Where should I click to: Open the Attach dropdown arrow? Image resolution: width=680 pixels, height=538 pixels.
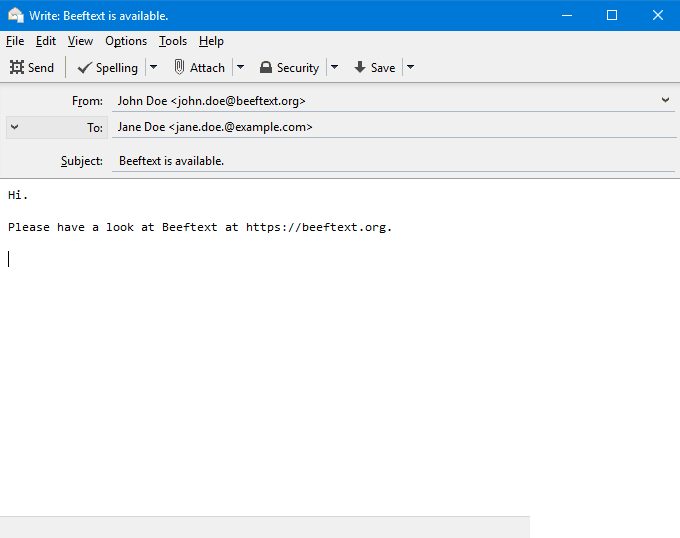pos(241,67)
